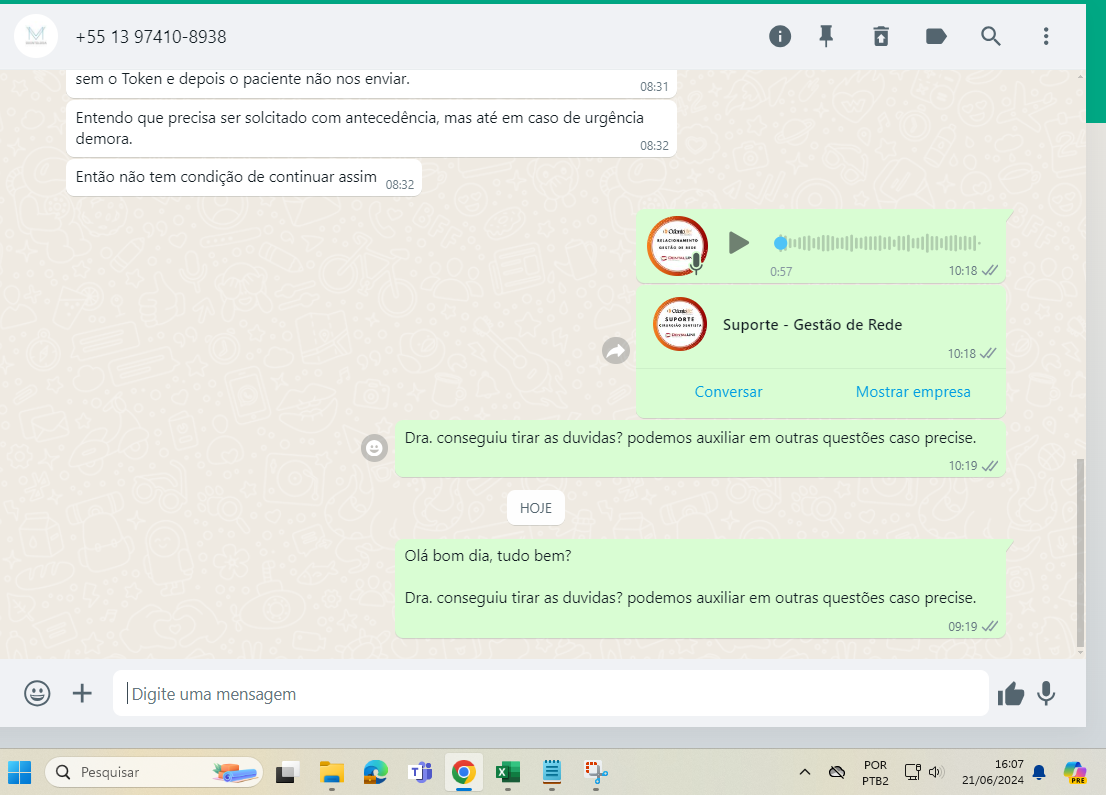The image size is (1106, 795).
Task: Click Mostrar empresa on the contact card
Action: pyautogui.click(x=912, y=392)
